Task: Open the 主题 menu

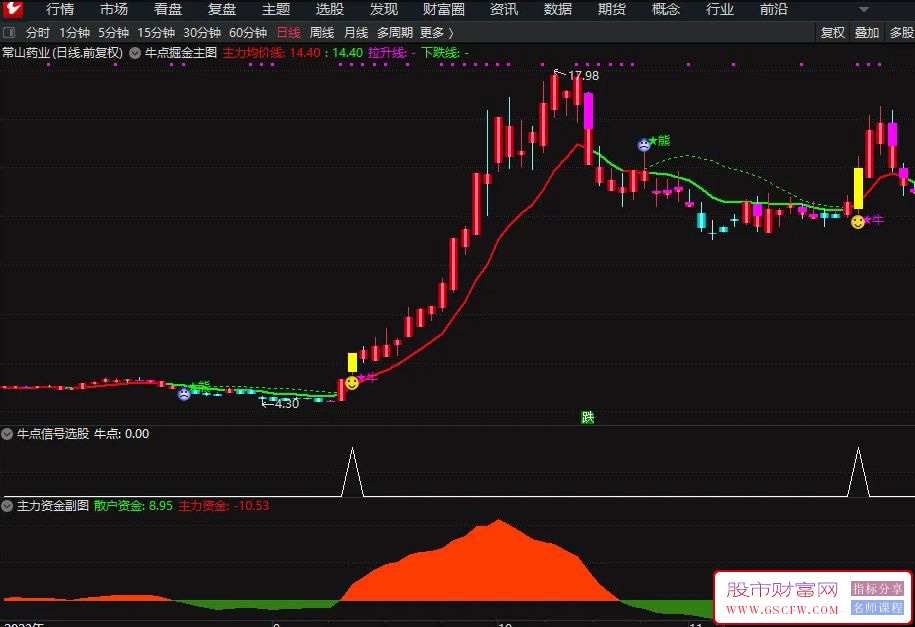Action: 276,9
